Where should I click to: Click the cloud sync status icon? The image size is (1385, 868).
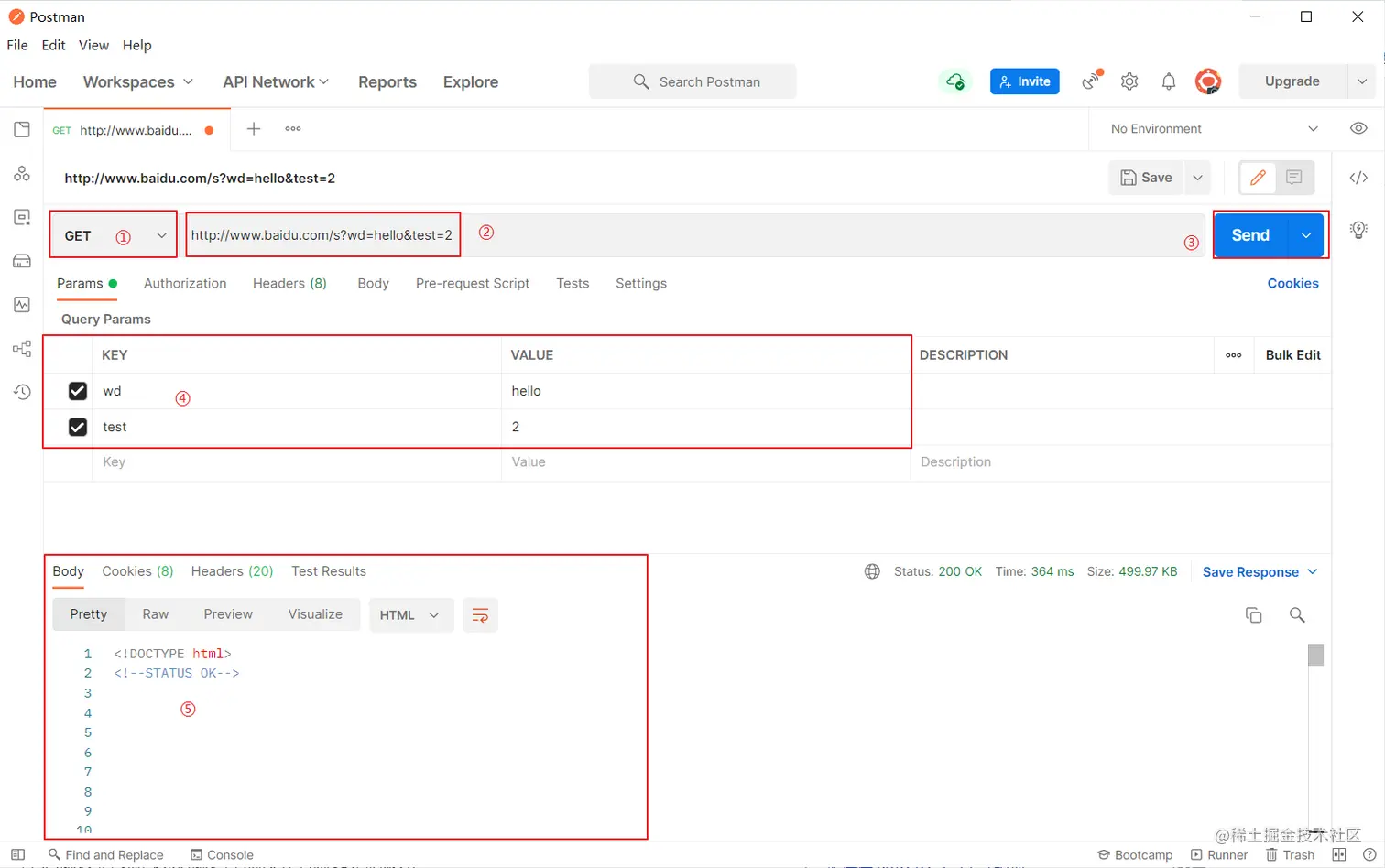pos(954,81)
